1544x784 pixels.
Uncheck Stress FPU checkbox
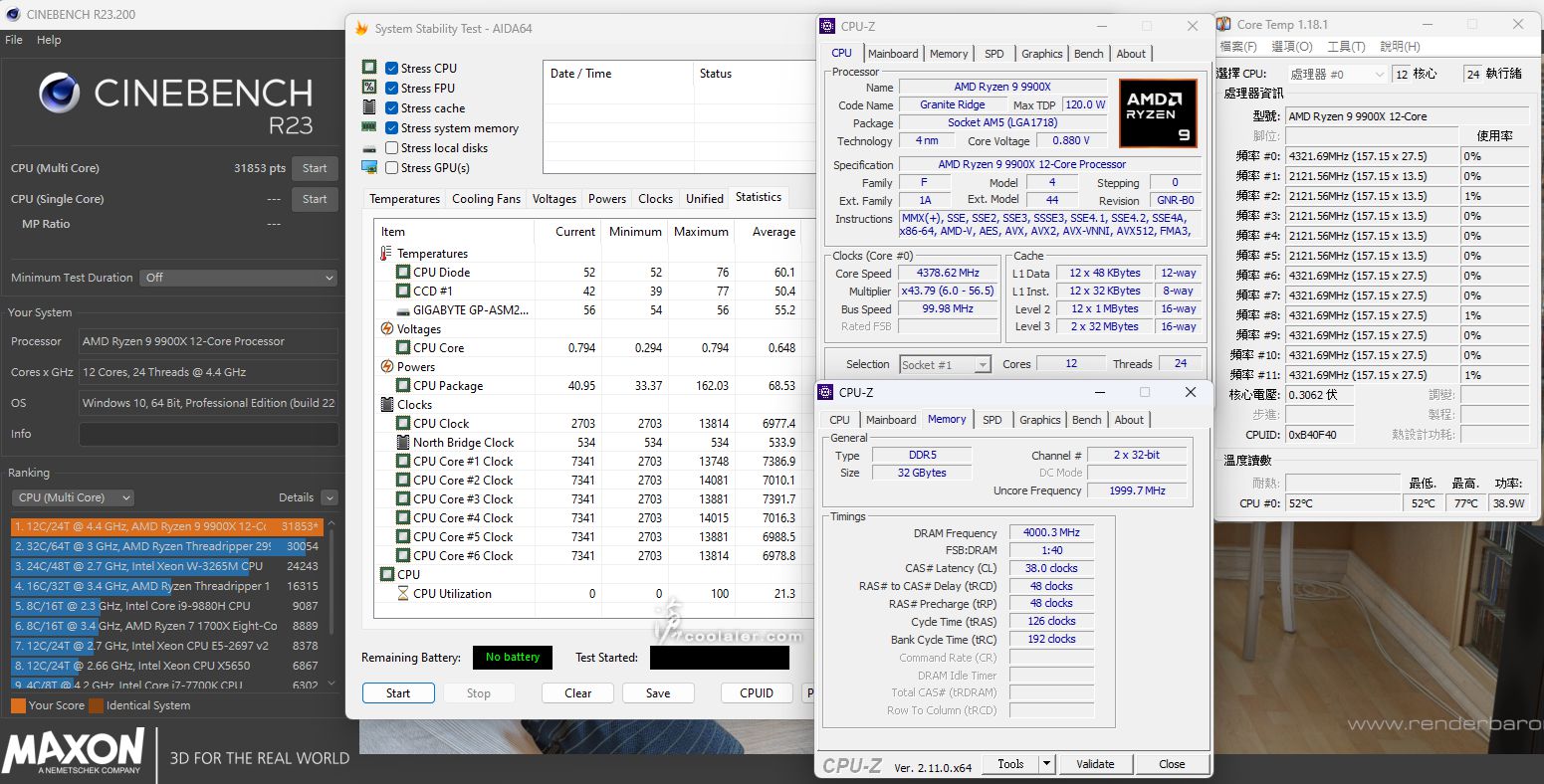392,89
